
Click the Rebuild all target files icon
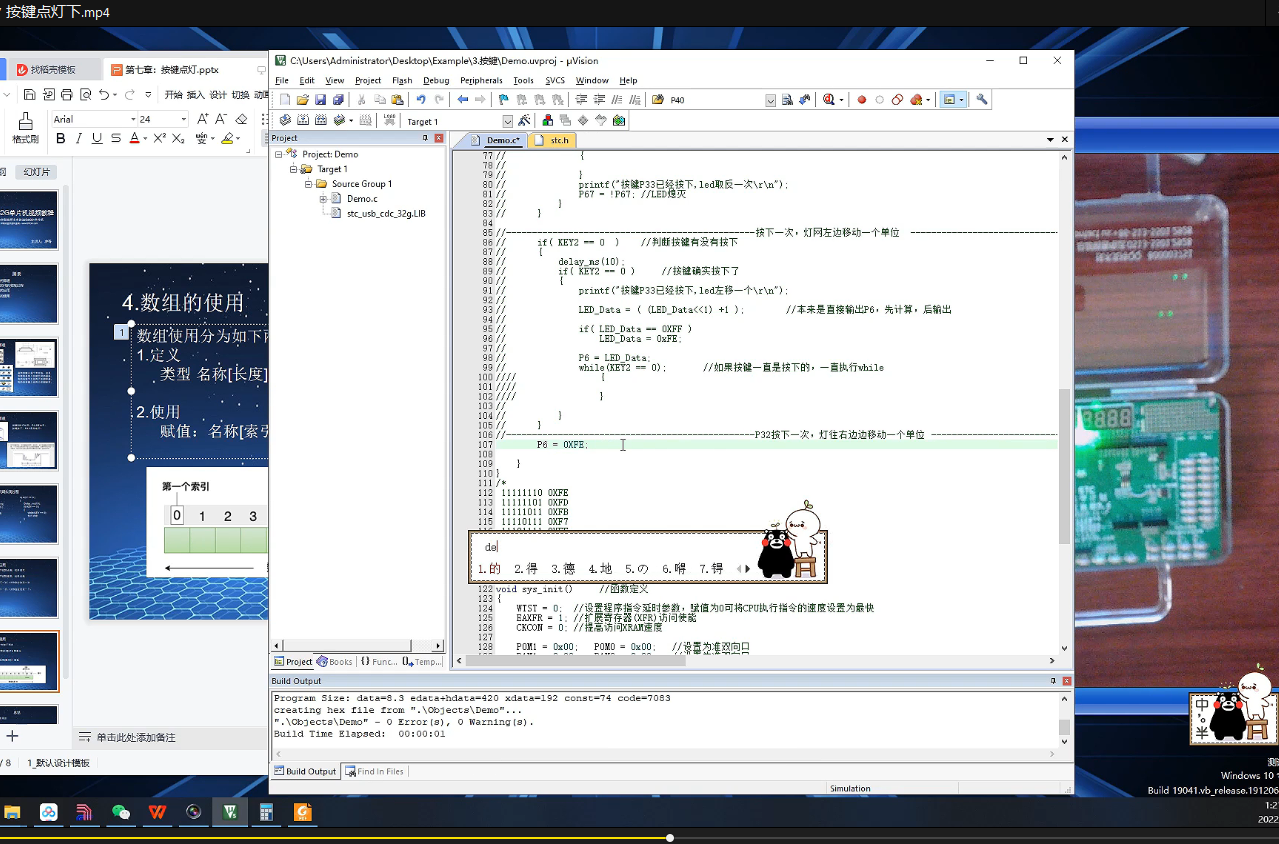[321, 121]
